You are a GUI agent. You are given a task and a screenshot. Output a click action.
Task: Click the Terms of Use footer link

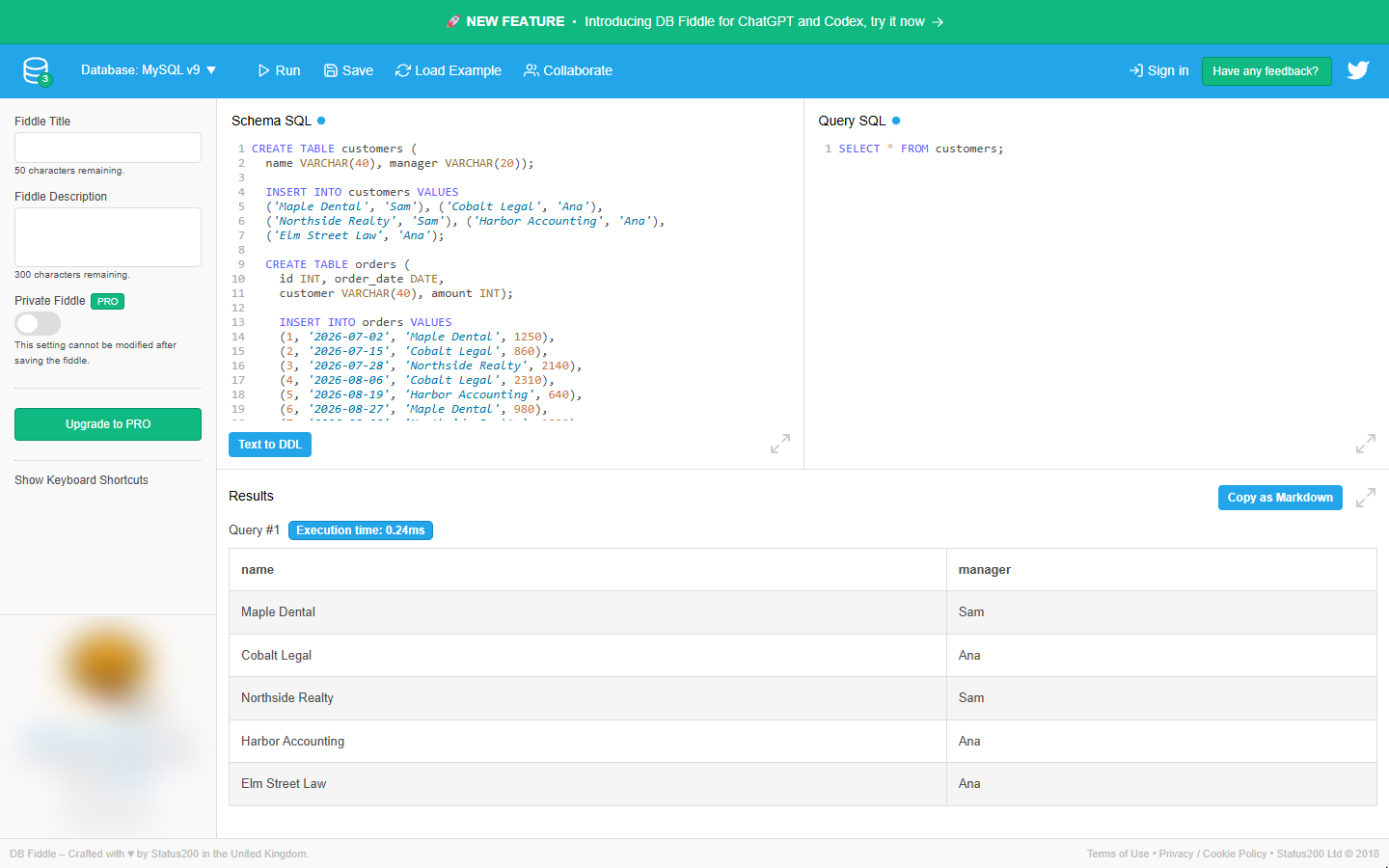coord(1118,854)
